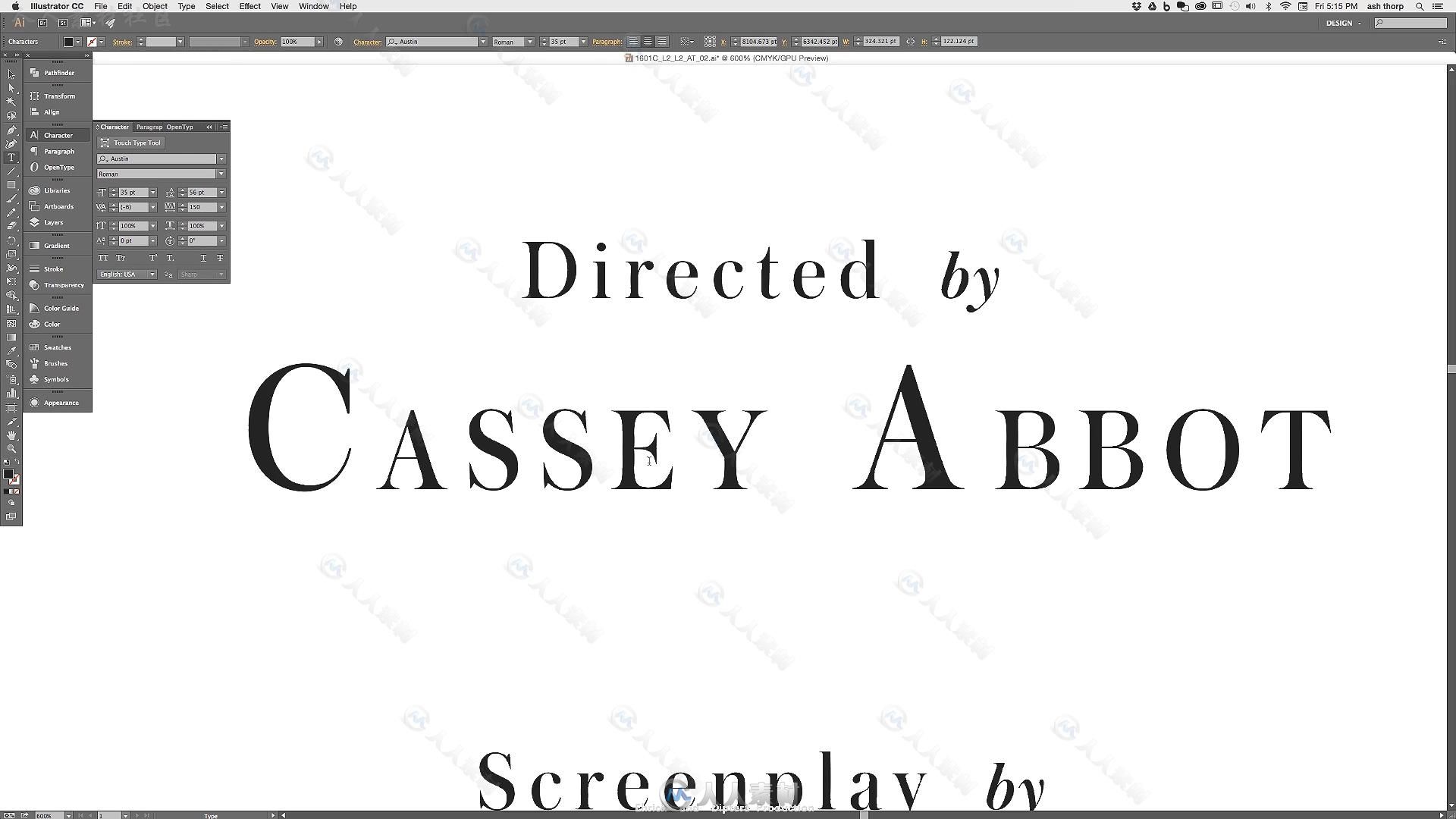Select the Eraser tool
Screen dimensions: 1456x819
(x=11, y=226)
